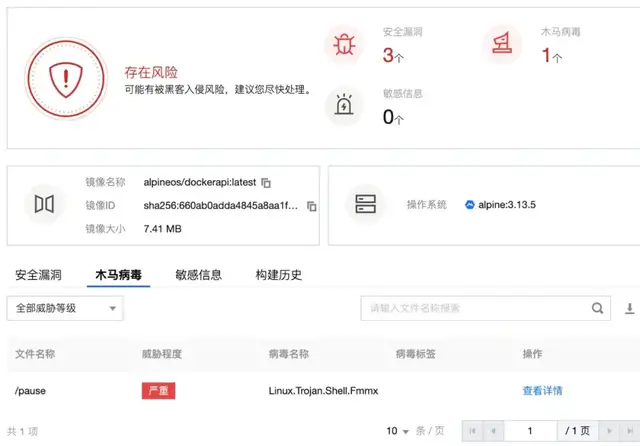Go to the first page
Viewport: 640px width, 446px height.
pyautogui.click(x=473, y=431)
